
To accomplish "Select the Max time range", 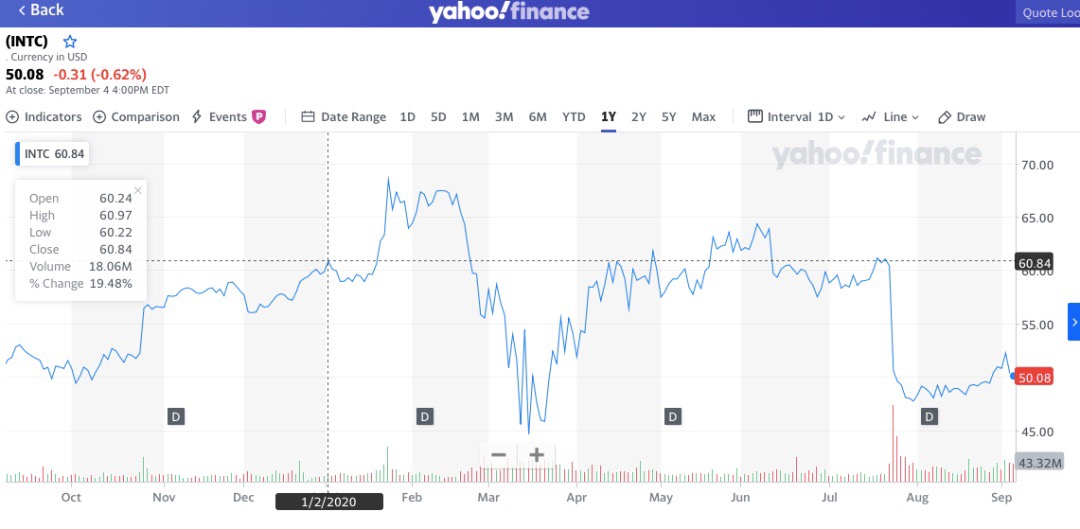I will click(703, 117).
